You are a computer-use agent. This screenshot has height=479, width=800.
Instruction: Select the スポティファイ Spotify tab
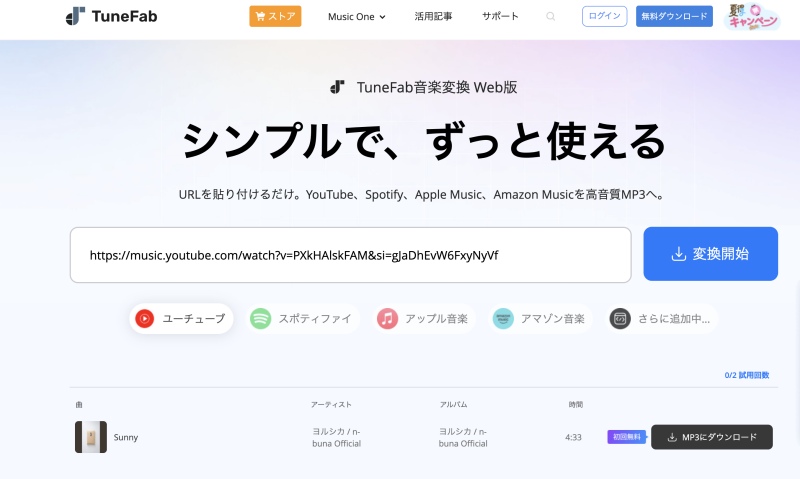pos(302,319)
